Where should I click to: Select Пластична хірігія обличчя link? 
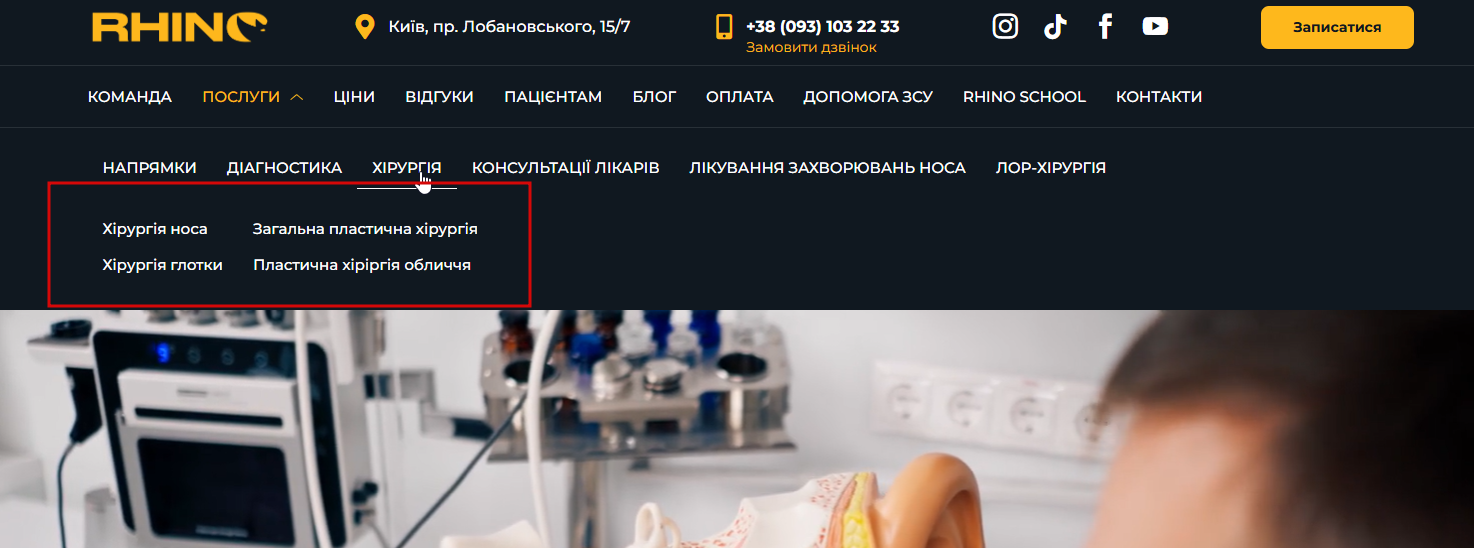pyautogui.click(x=362, y=265)
